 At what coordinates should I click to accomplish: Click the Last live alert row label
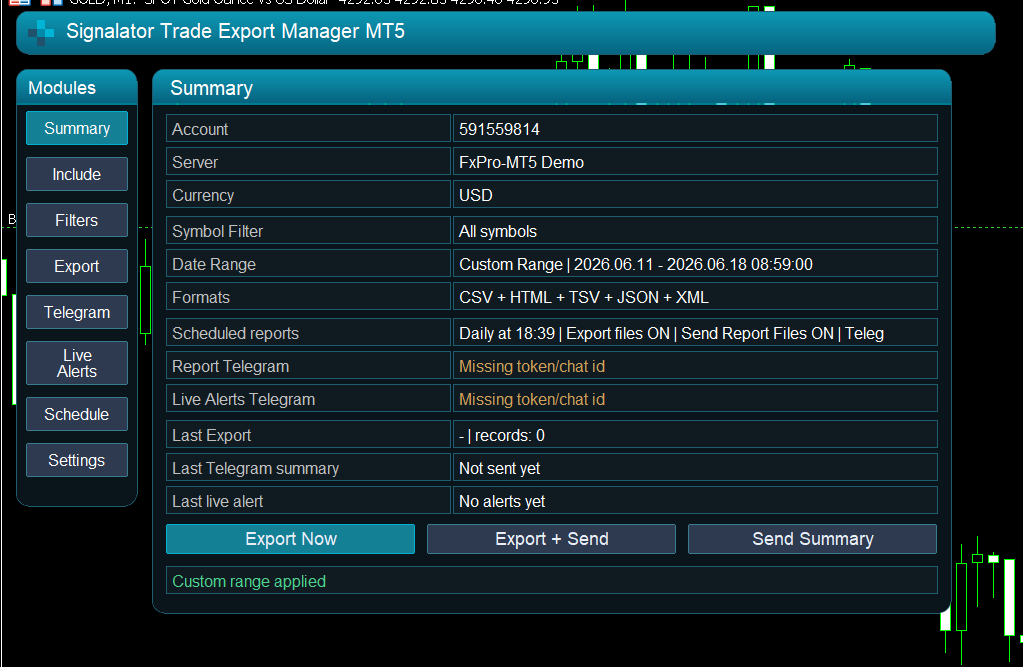309,501
